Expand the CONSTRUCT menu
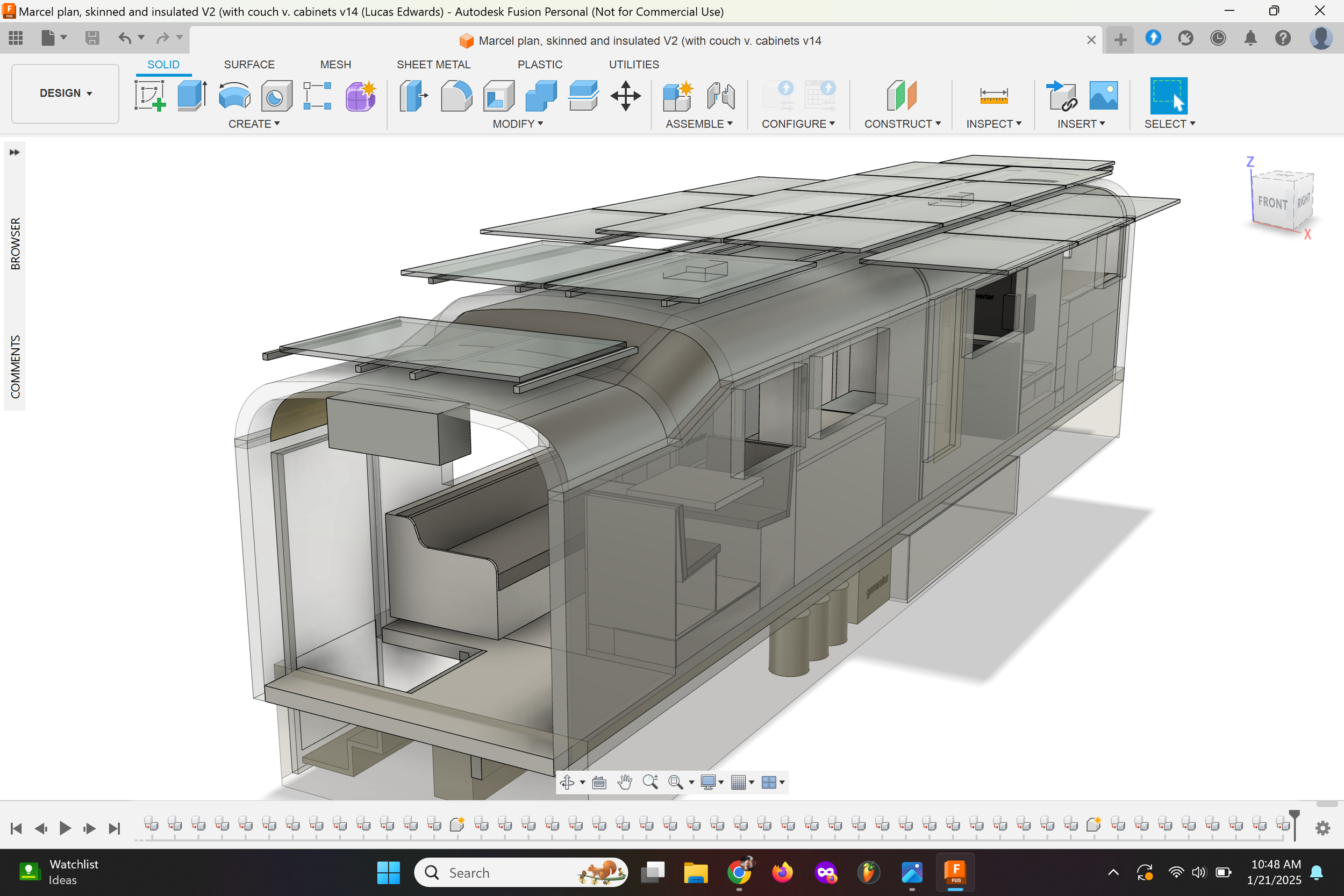 pos(902,124)
